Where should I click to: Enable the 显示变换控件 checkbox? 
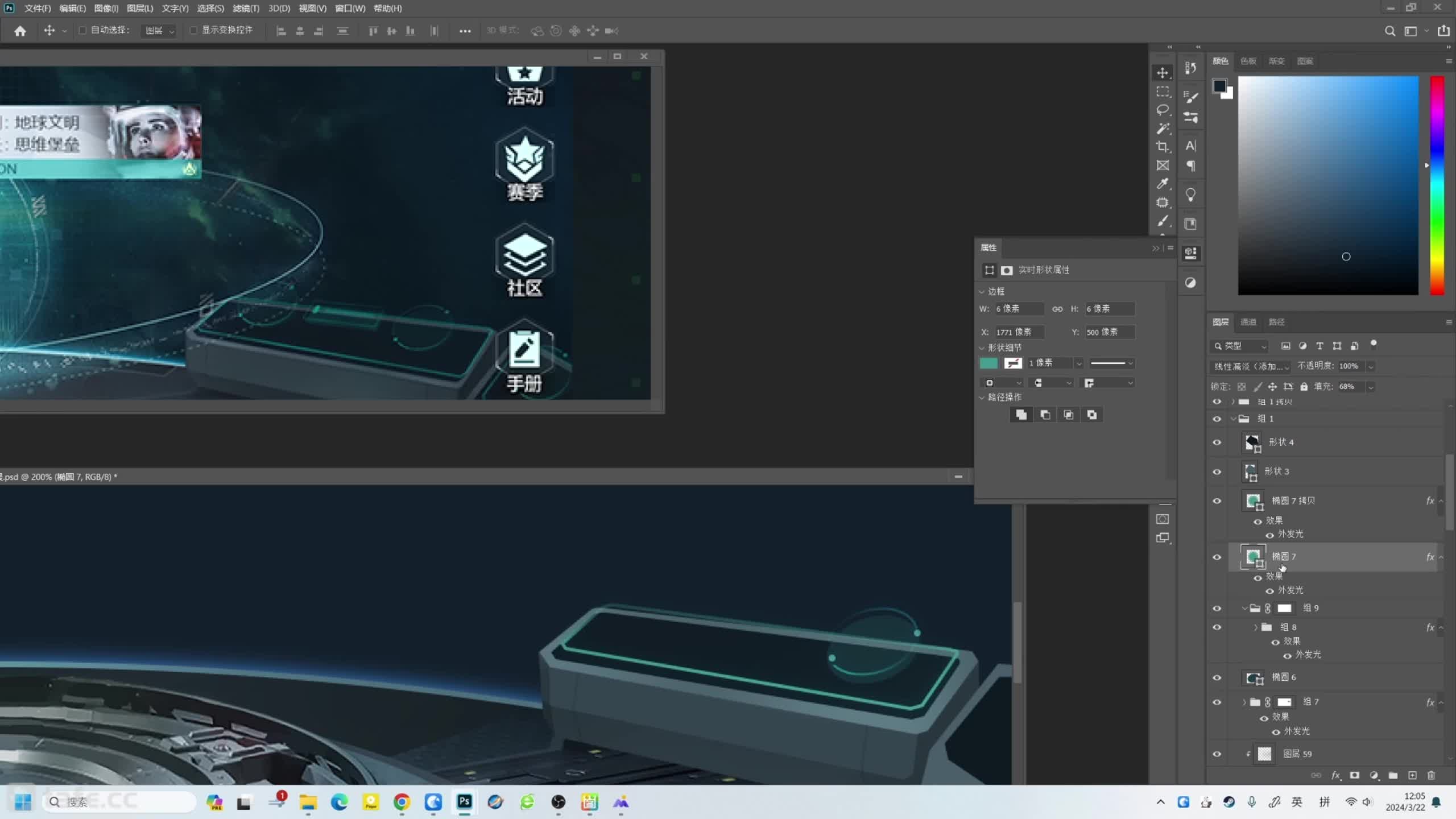[193, 30]
